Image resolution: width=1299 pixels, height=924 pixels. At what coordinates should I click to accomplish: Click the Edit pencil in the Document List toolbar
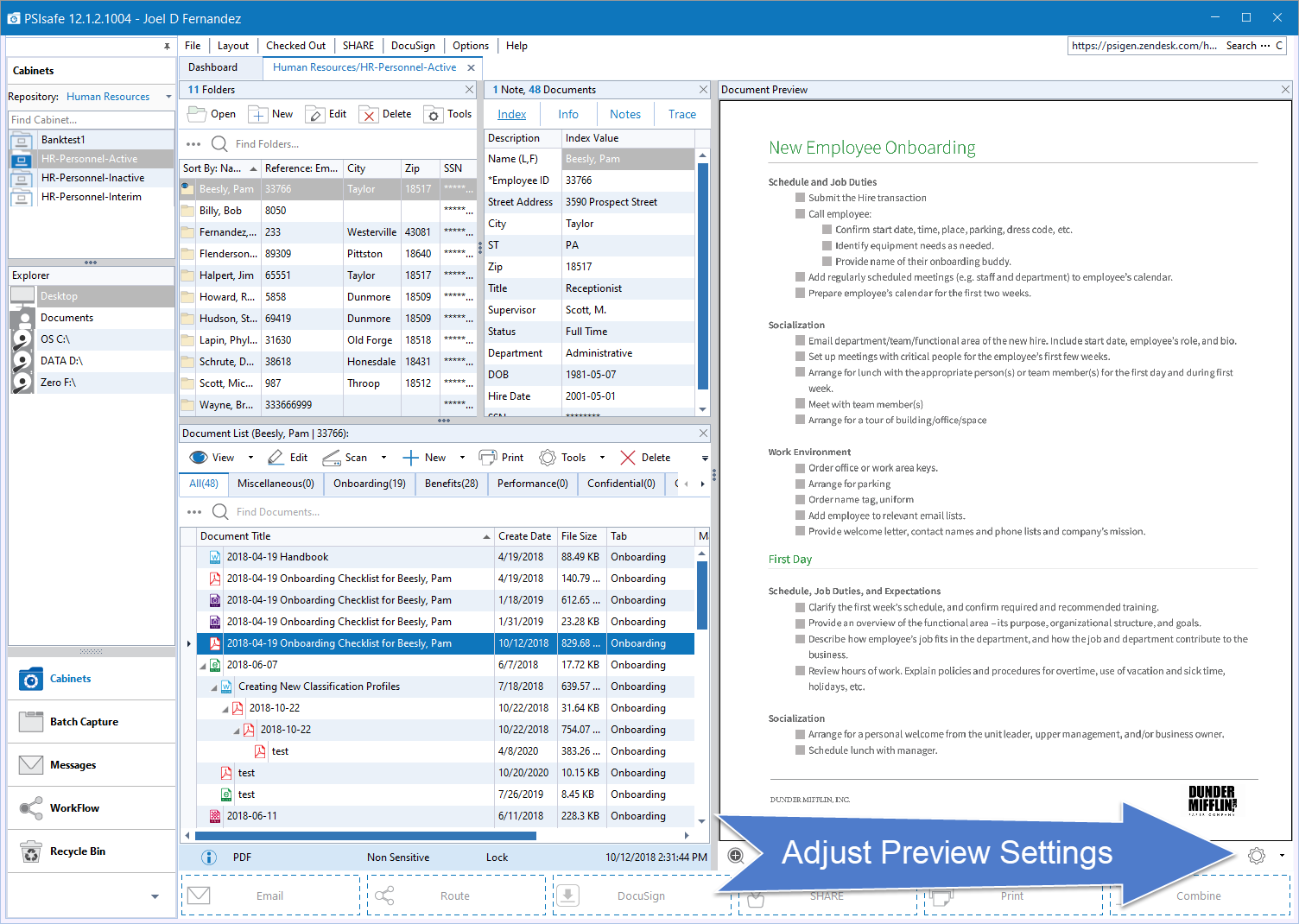pyautogui.click(x=288, y=457)
